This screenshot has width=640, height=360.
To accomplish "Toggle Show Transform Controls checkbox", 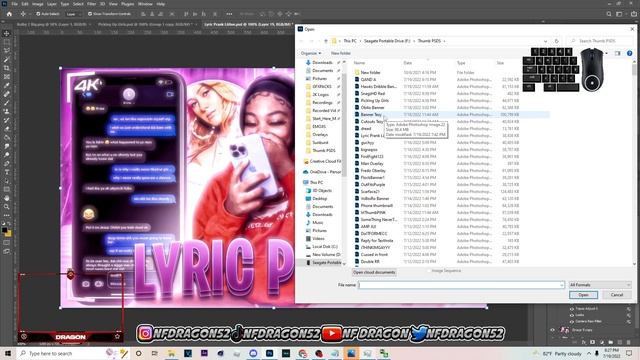I will click(90, 14).
